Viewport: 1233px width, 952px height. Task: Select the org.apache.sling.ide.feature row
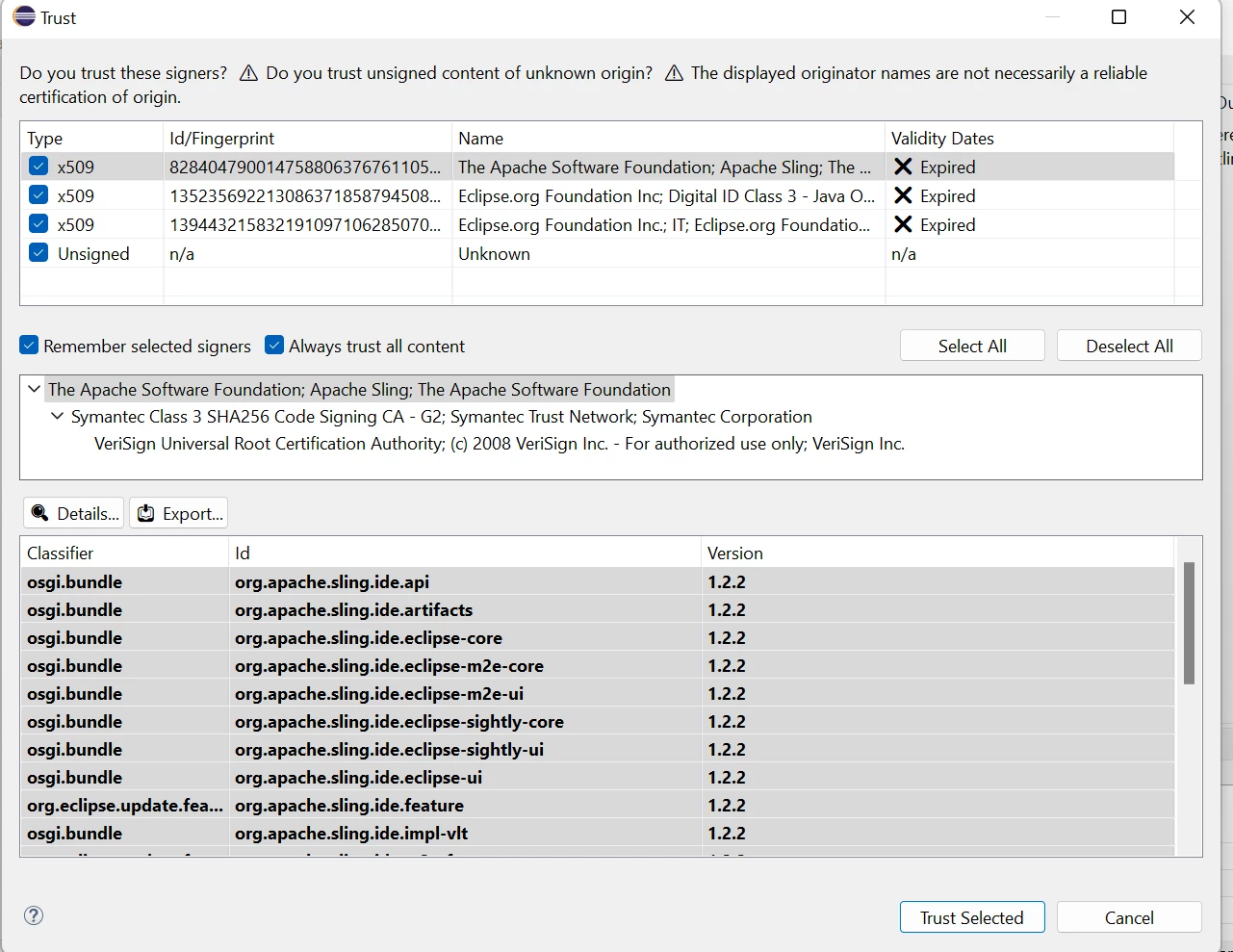pos(598,805)
